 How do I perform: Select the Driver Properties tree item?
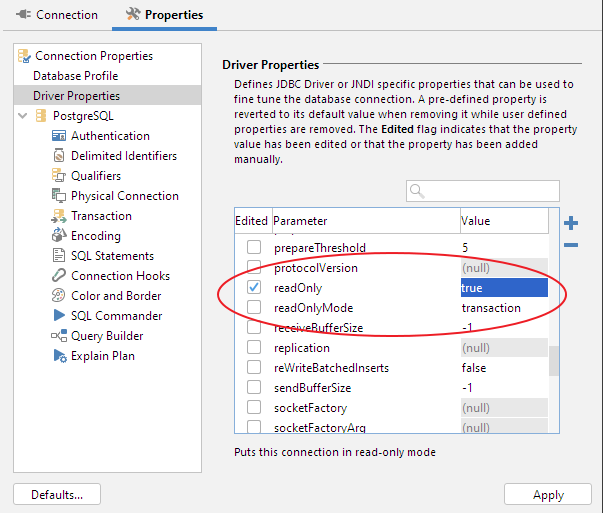coord(76,96)
